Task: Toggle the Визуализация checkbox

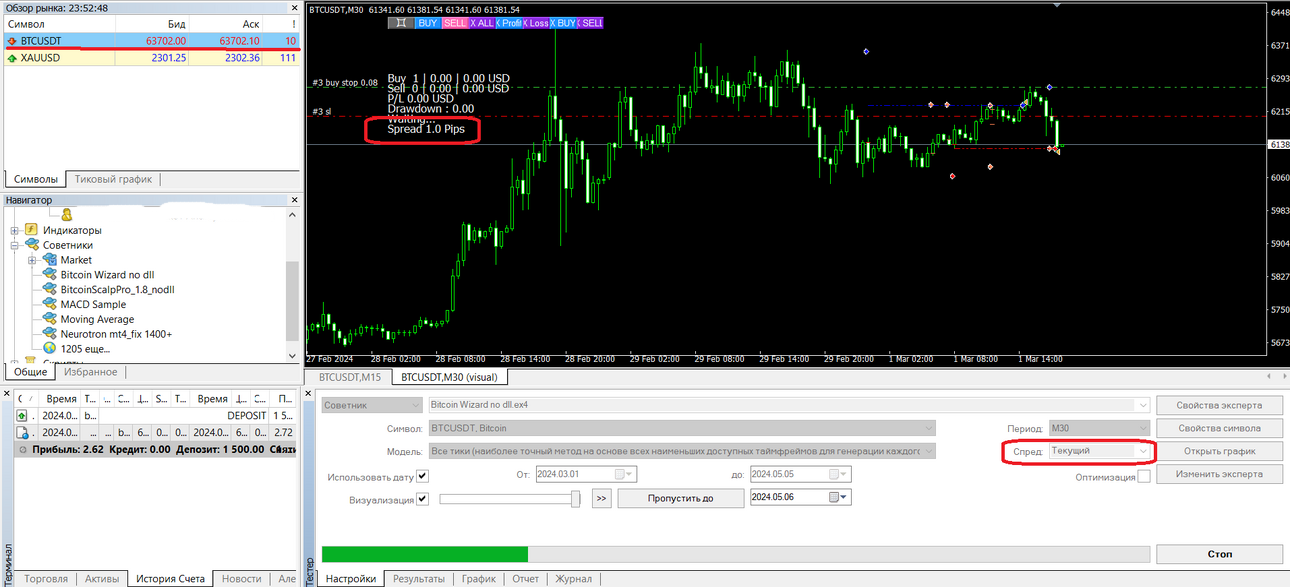Action: tap(422, 499)
